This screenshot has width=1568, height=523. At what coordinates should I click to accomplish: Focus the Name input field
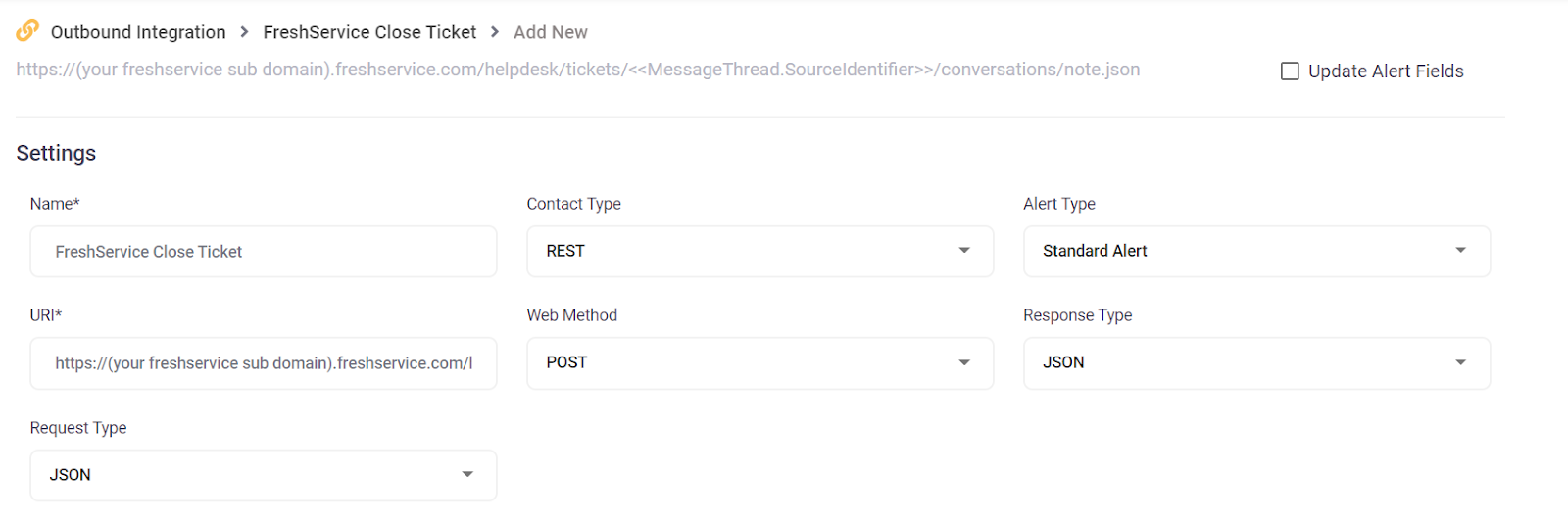pos(263,252)
